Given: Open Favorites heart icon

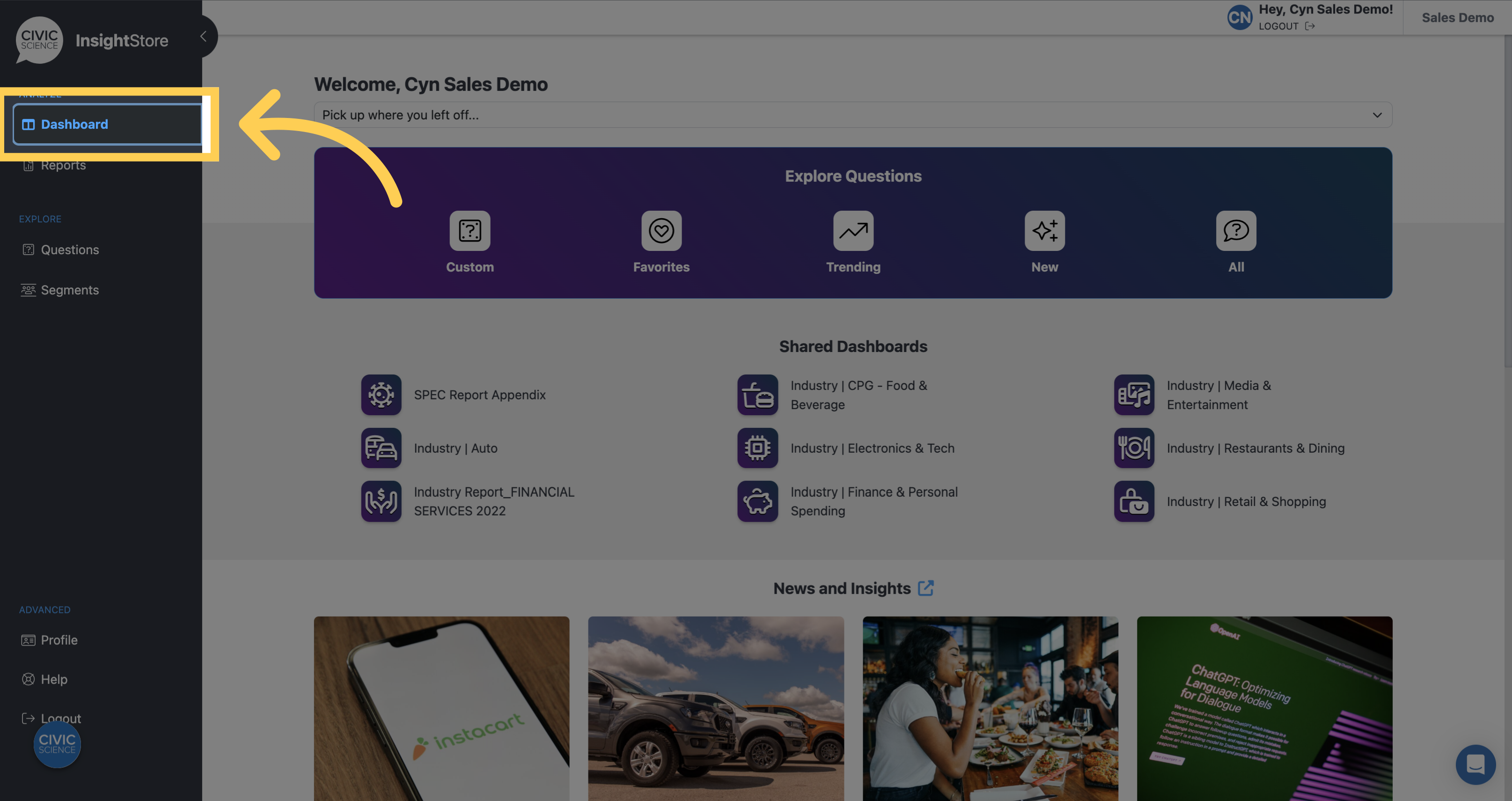Looking at the screenshot, I should click(661, 231).
